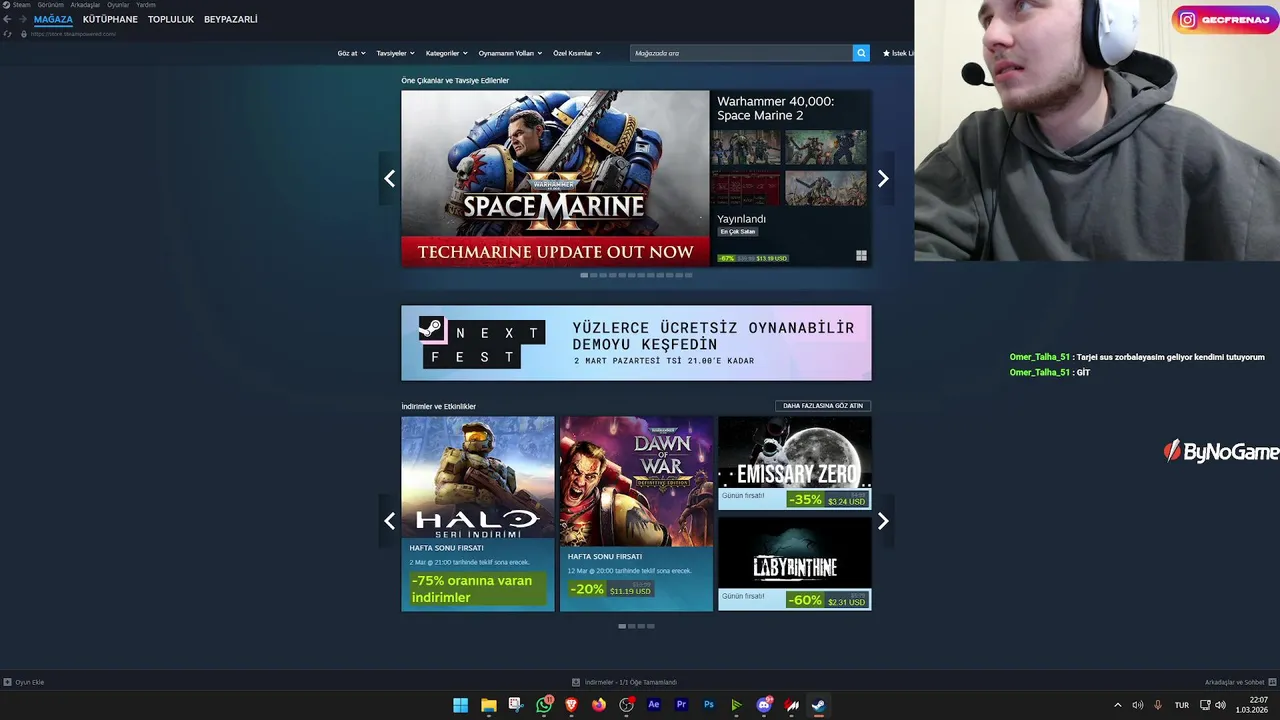Open Adobe Premiere Pro from taskbar
This screenshot has height=720, width=1280.
[x=681, y=705]
